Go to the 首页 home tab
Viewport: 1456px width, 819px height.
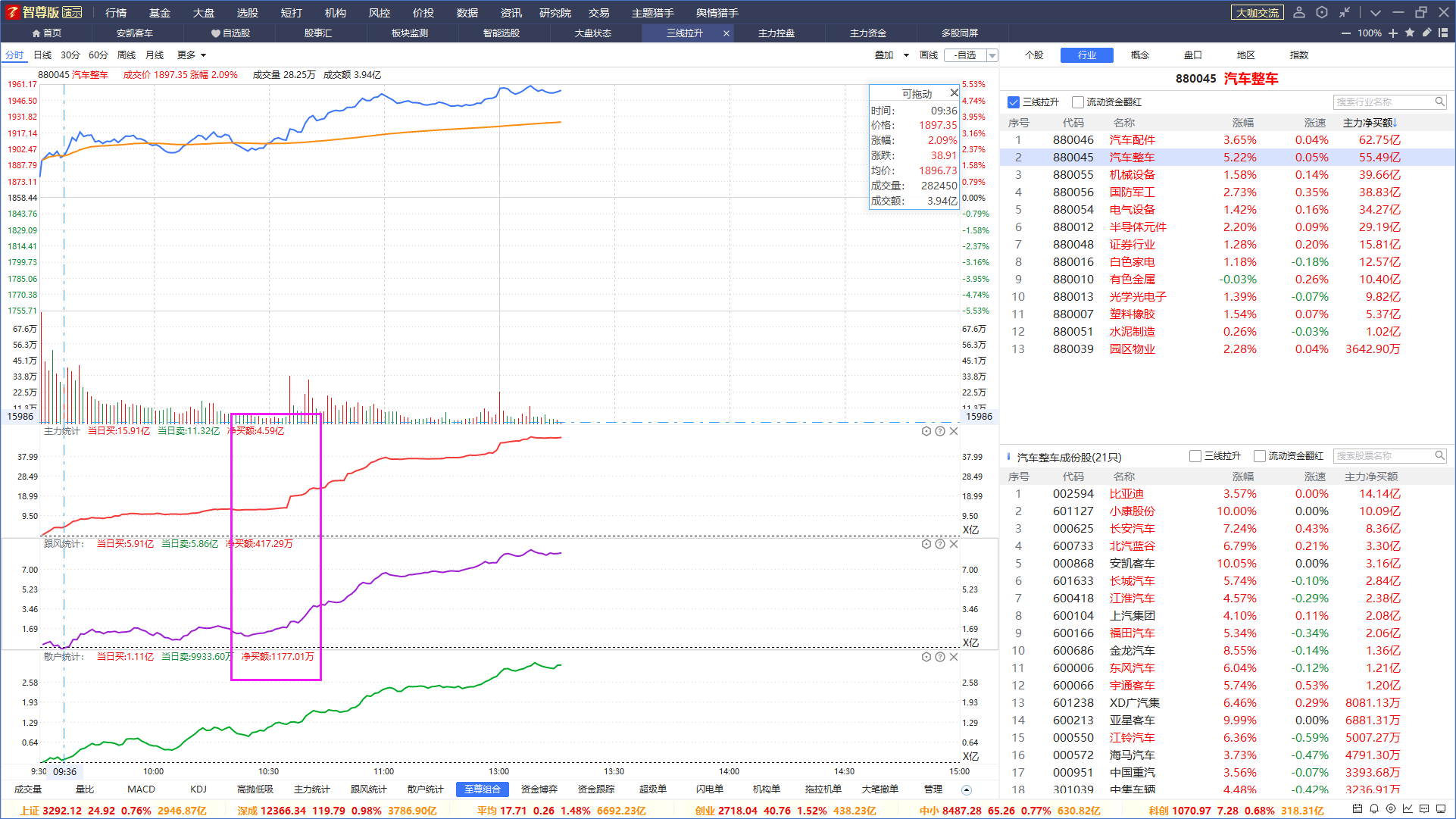click(x=47, y=33)
